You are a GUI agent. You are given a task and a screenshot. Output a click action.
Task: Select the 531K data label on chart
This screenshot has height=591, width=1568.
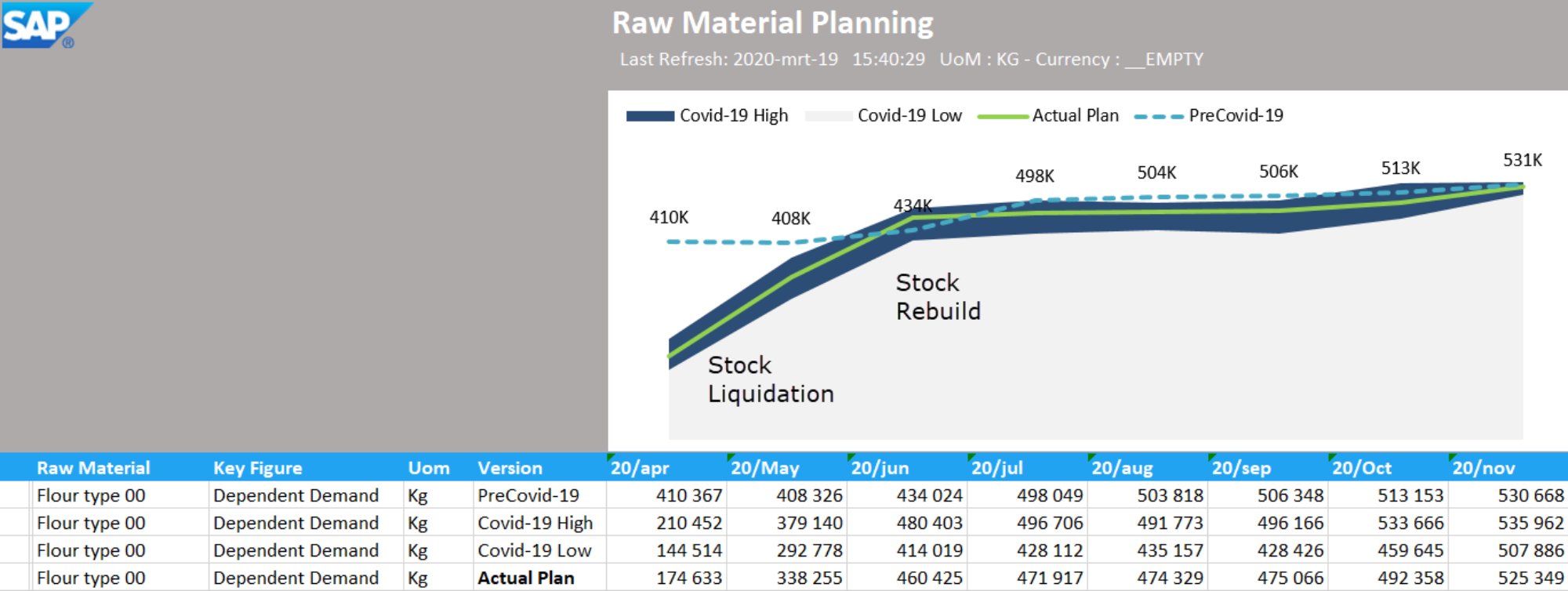[x=1522, y=160]
